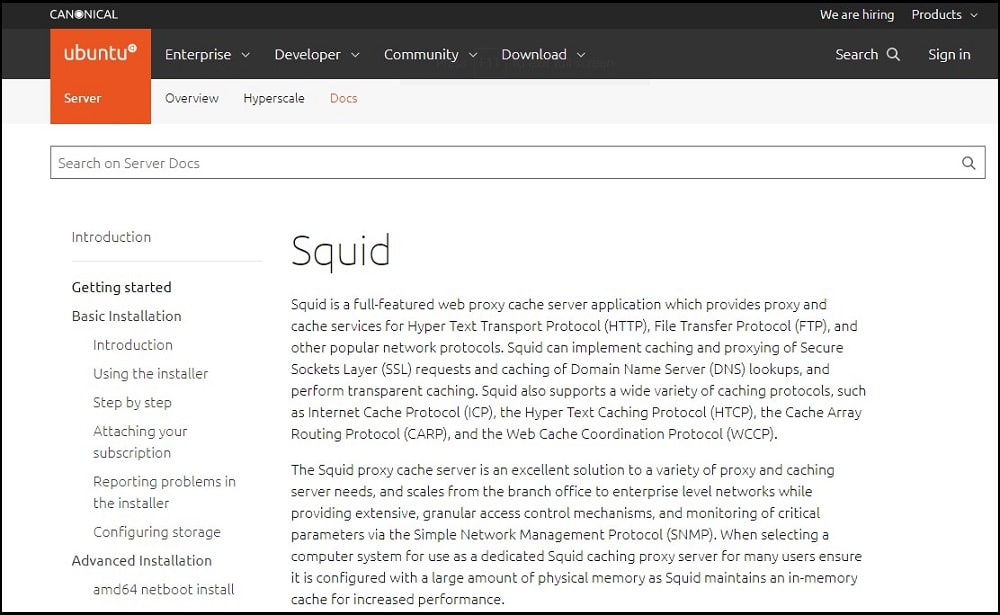Click the Ubuntu logo
Image resolution: width=1000 pixels, height=615 pixels.
[100, 53]
